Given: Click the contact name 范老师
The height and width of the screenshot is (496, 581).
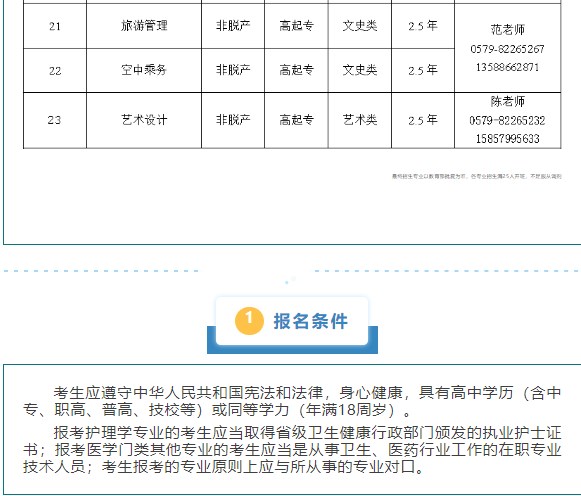Looking at the screenshot, I should (x=508, y=30).
